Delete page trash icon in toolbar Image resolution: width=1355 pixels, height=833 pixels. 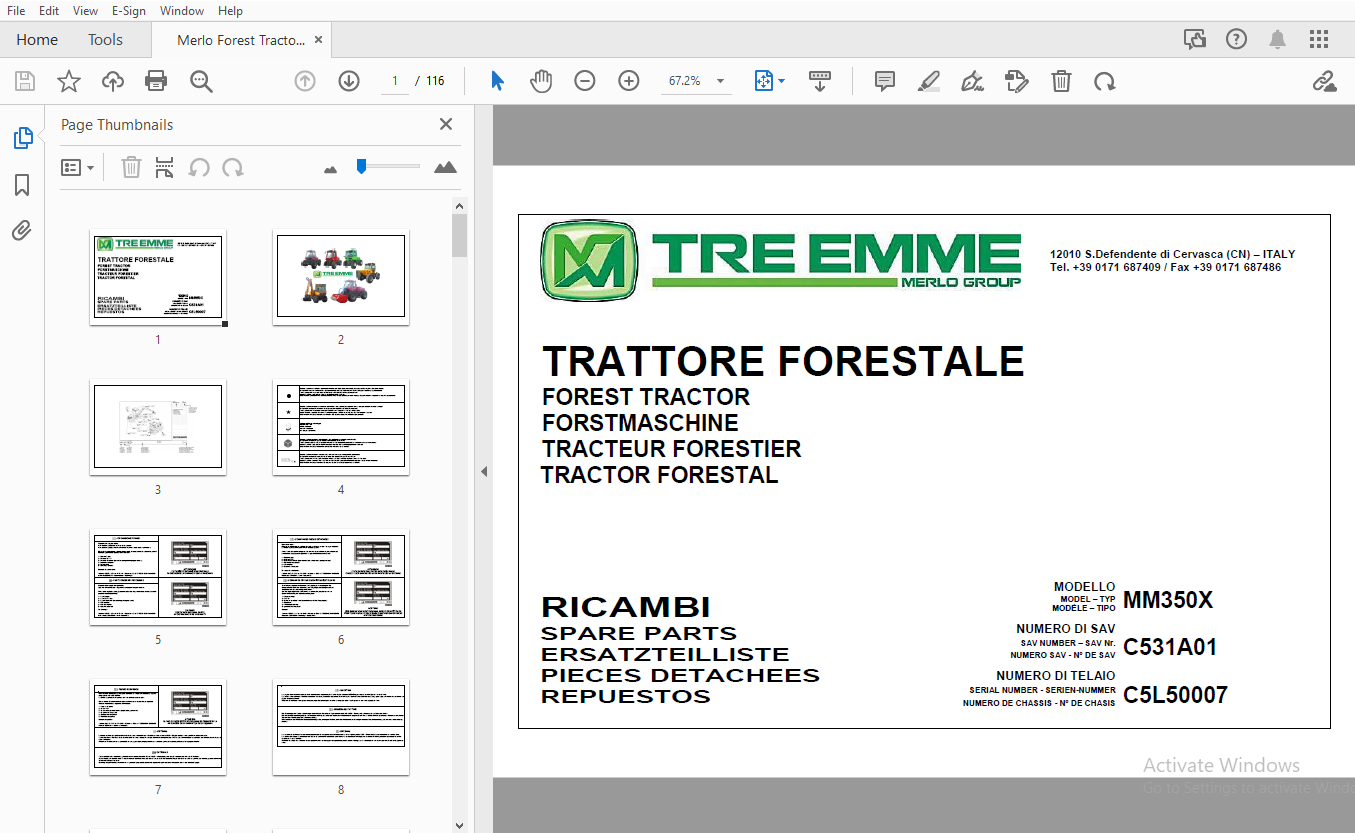tap(1061, 82)
